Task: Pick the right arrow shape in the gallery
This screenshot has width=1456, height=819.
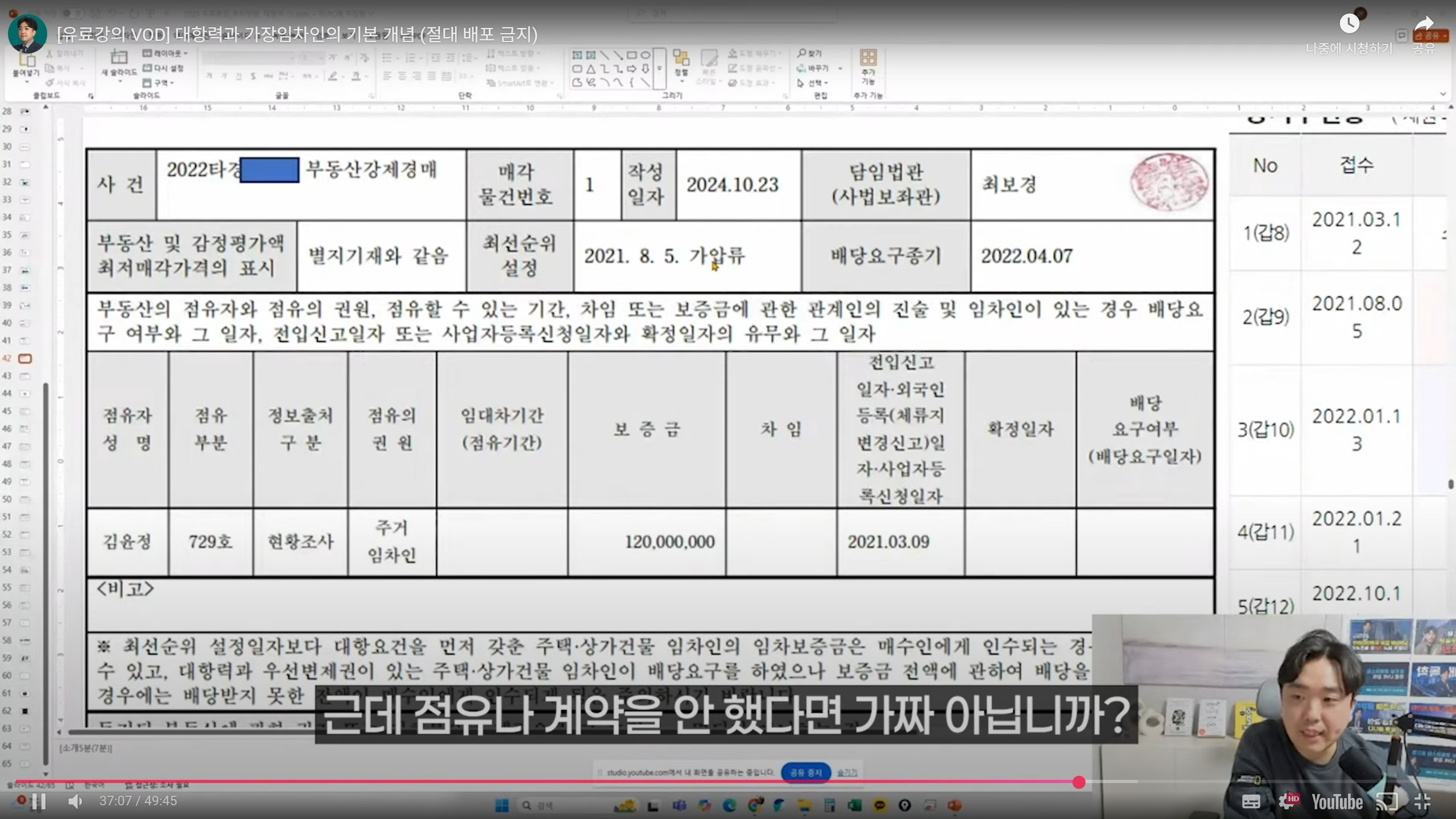Action: point(632,69)
